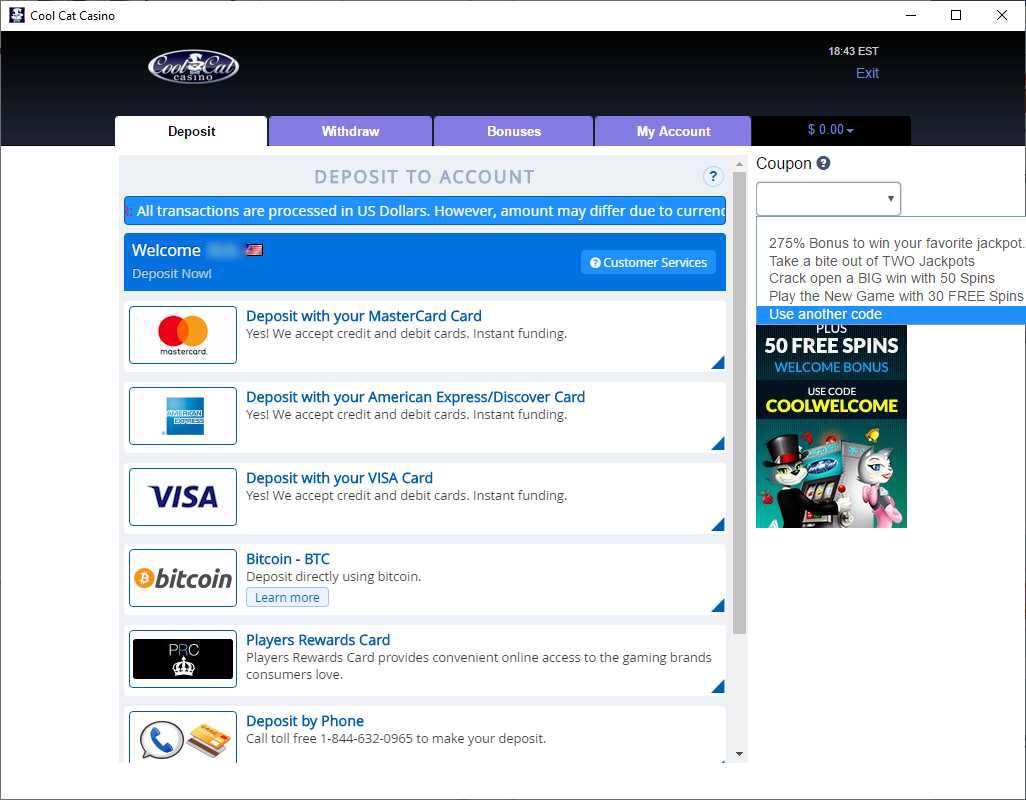Select Play the New Game 30 FREE Spins
The image size is (1026, 800).
point(891,296)
